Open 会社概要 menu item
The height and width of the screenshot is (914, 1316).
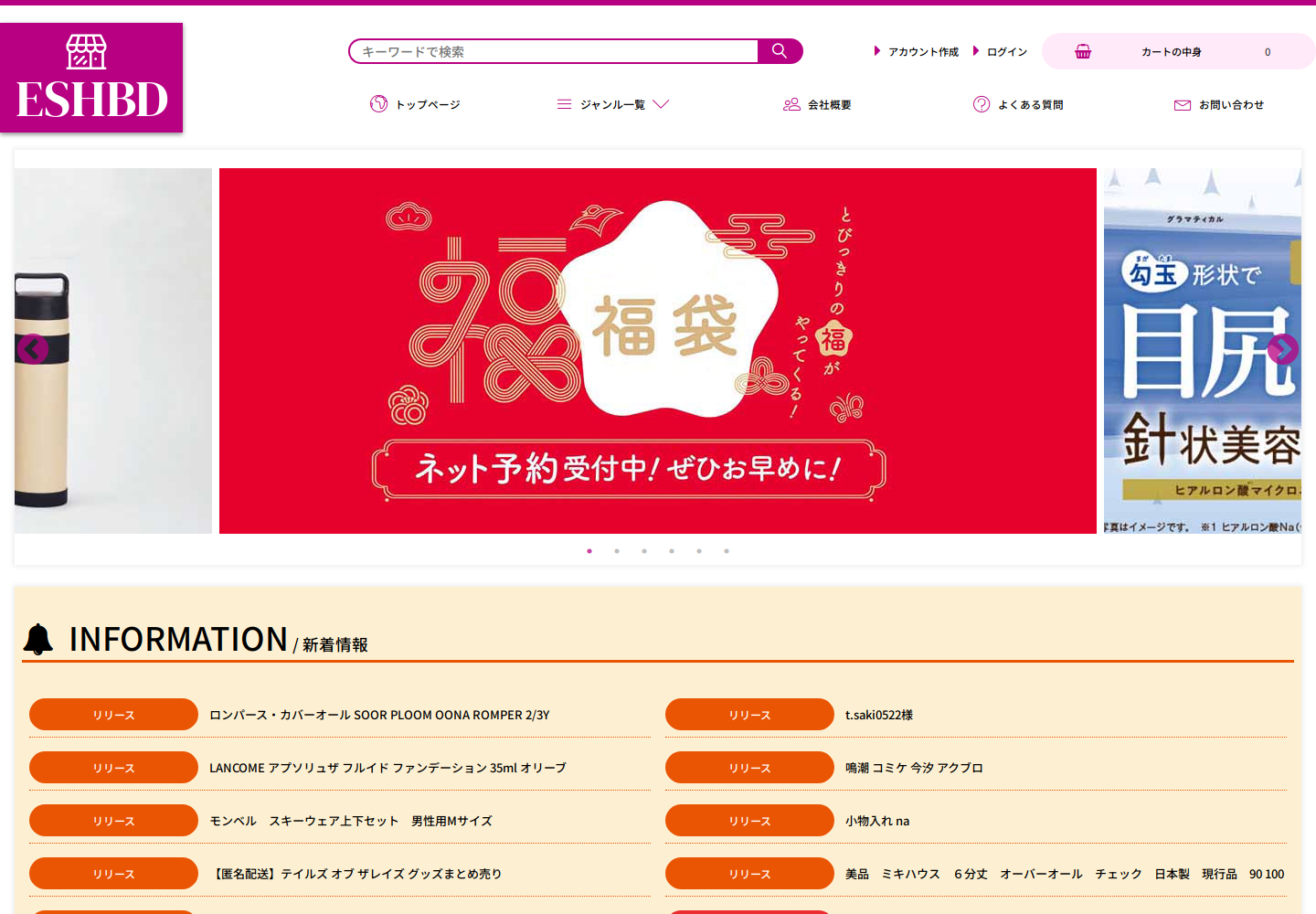pos(830,105)
